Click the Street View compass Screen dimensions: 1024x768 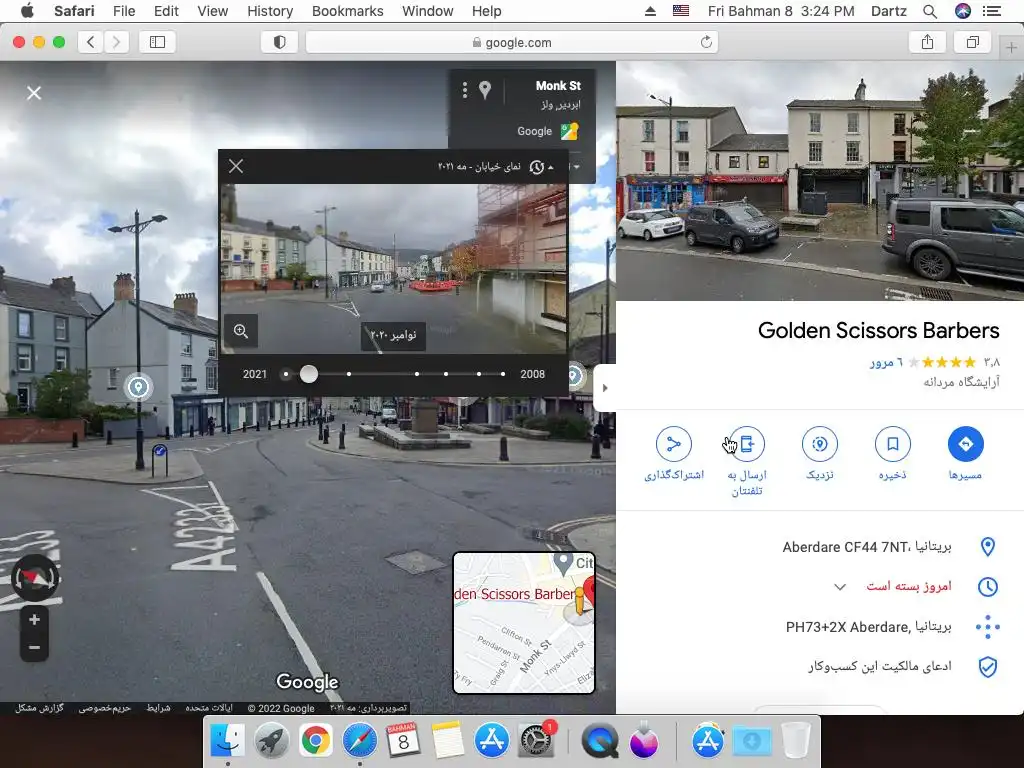click(35, 578)
